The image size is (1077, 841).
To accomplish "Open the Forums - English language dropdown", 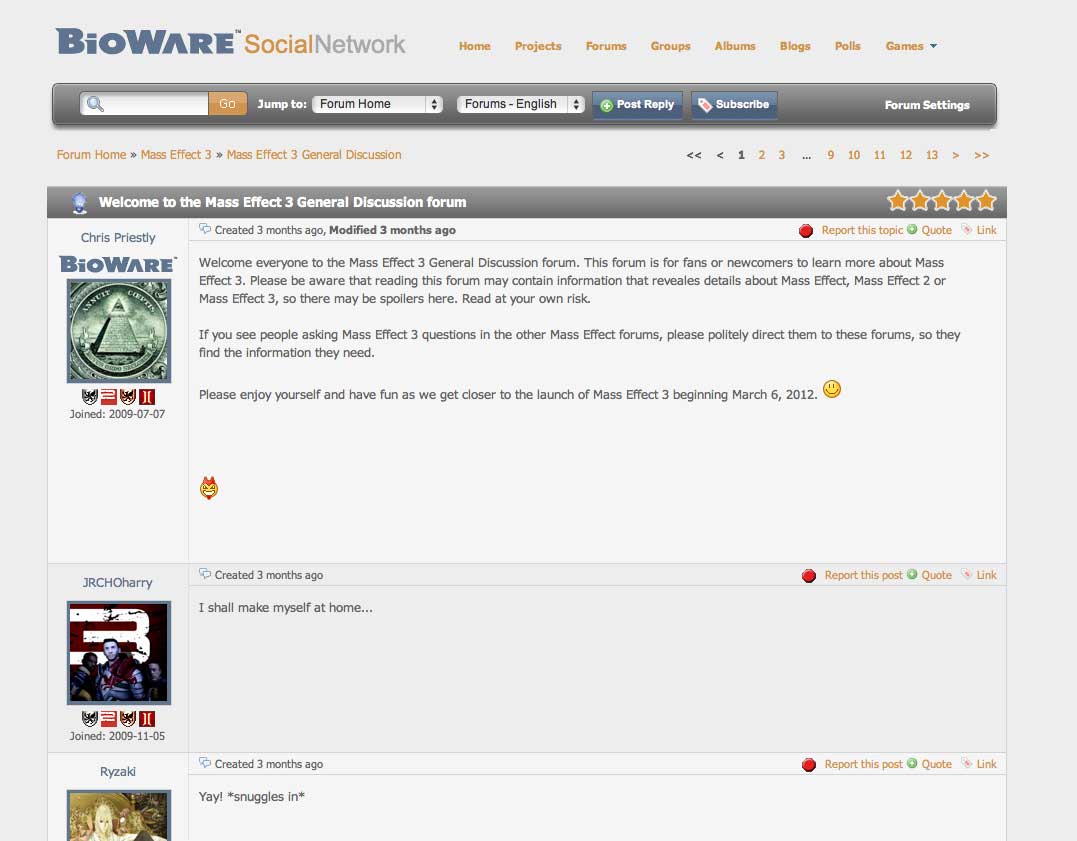I will pyautogui.click(x=521, y=104).
